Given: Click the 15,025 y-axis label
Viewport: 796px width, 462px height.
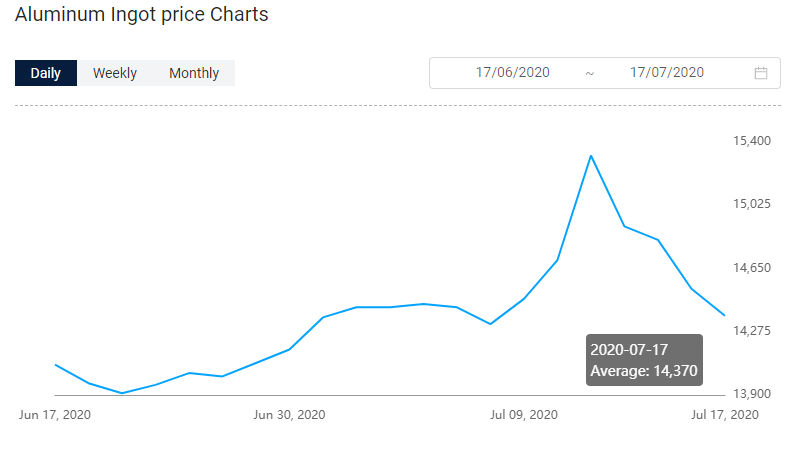Looking at the screenshot, I should (752, 204).
